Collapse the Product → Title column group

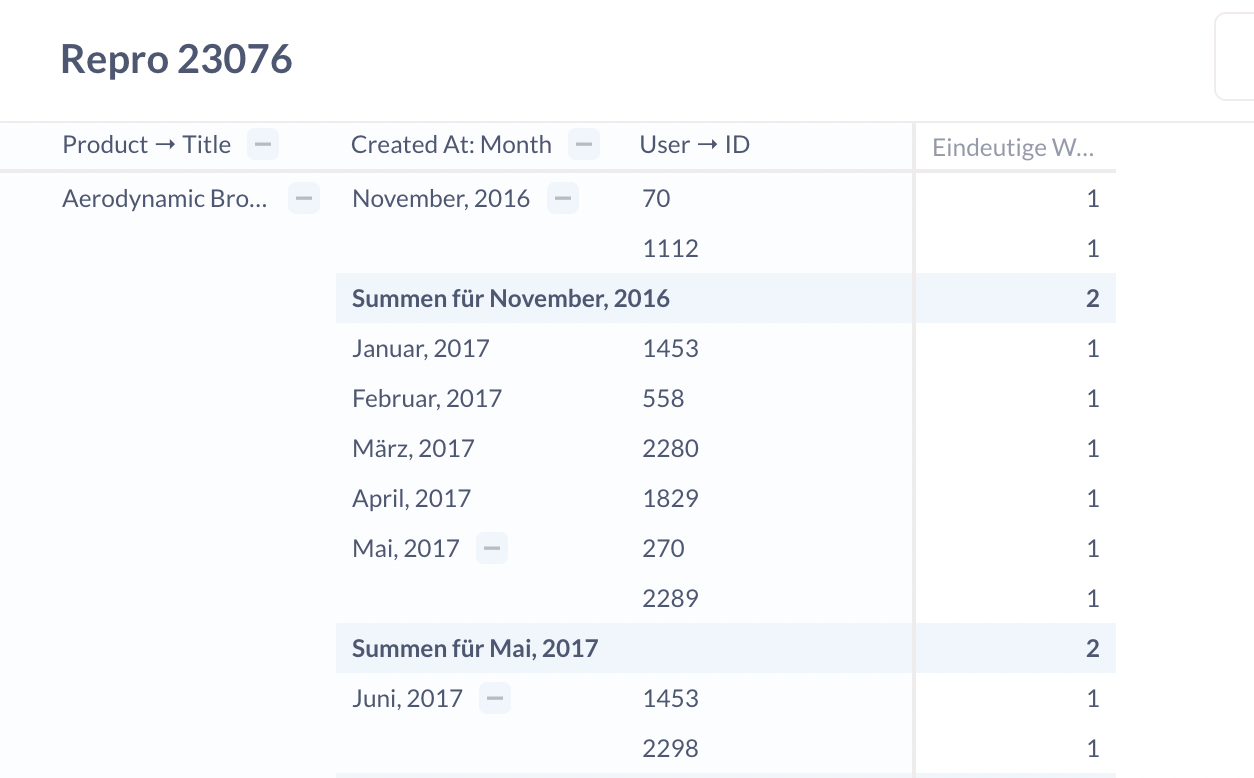click(x=262, y=144)
